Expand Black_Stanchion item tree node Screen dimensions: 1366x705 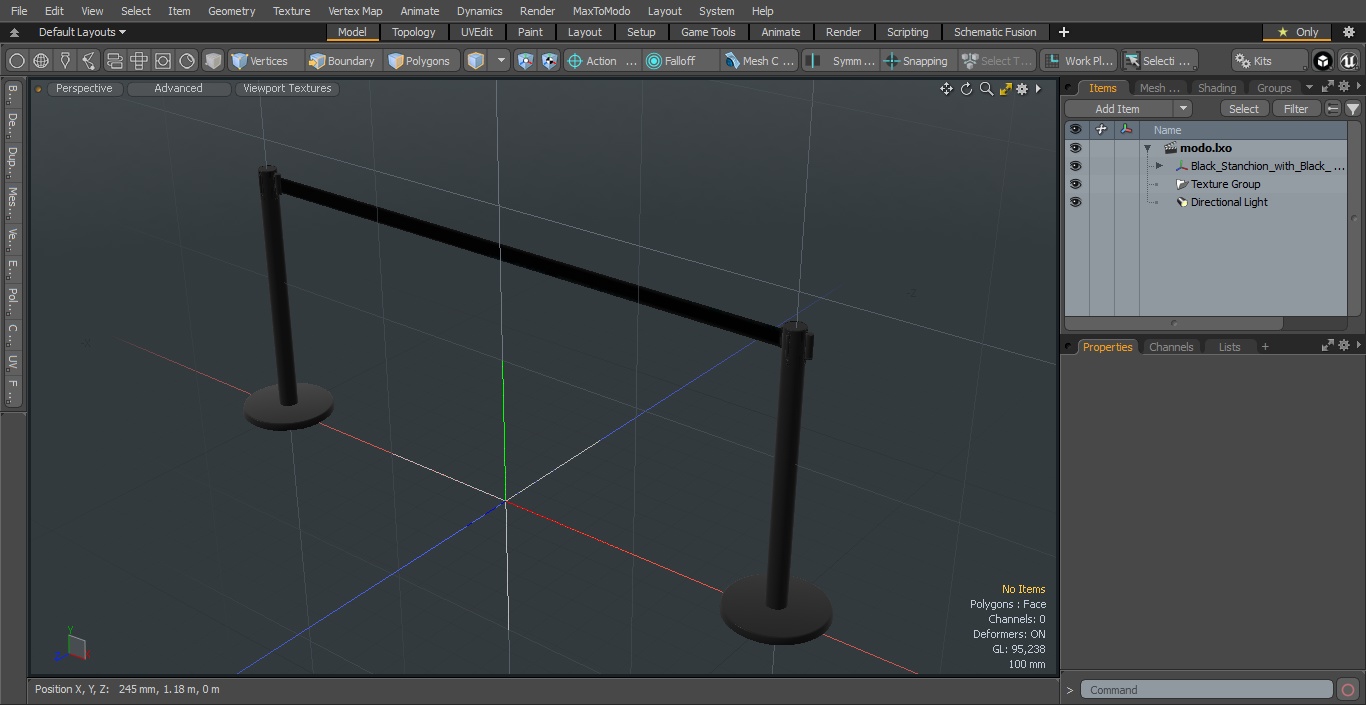point(1159,166)
